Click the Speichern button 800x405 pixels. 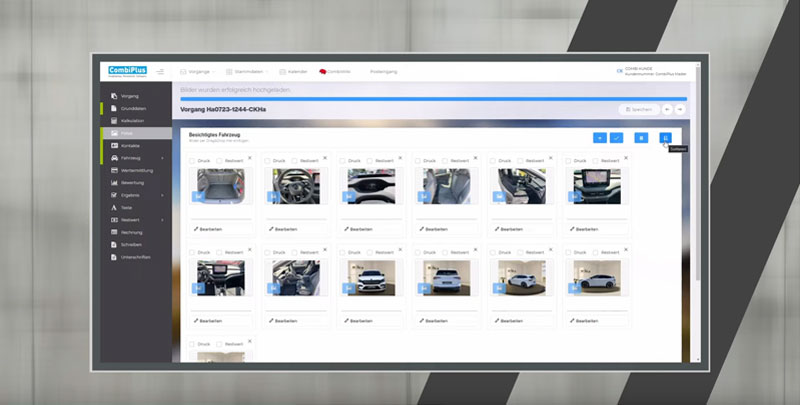click(x=639, y=109)
